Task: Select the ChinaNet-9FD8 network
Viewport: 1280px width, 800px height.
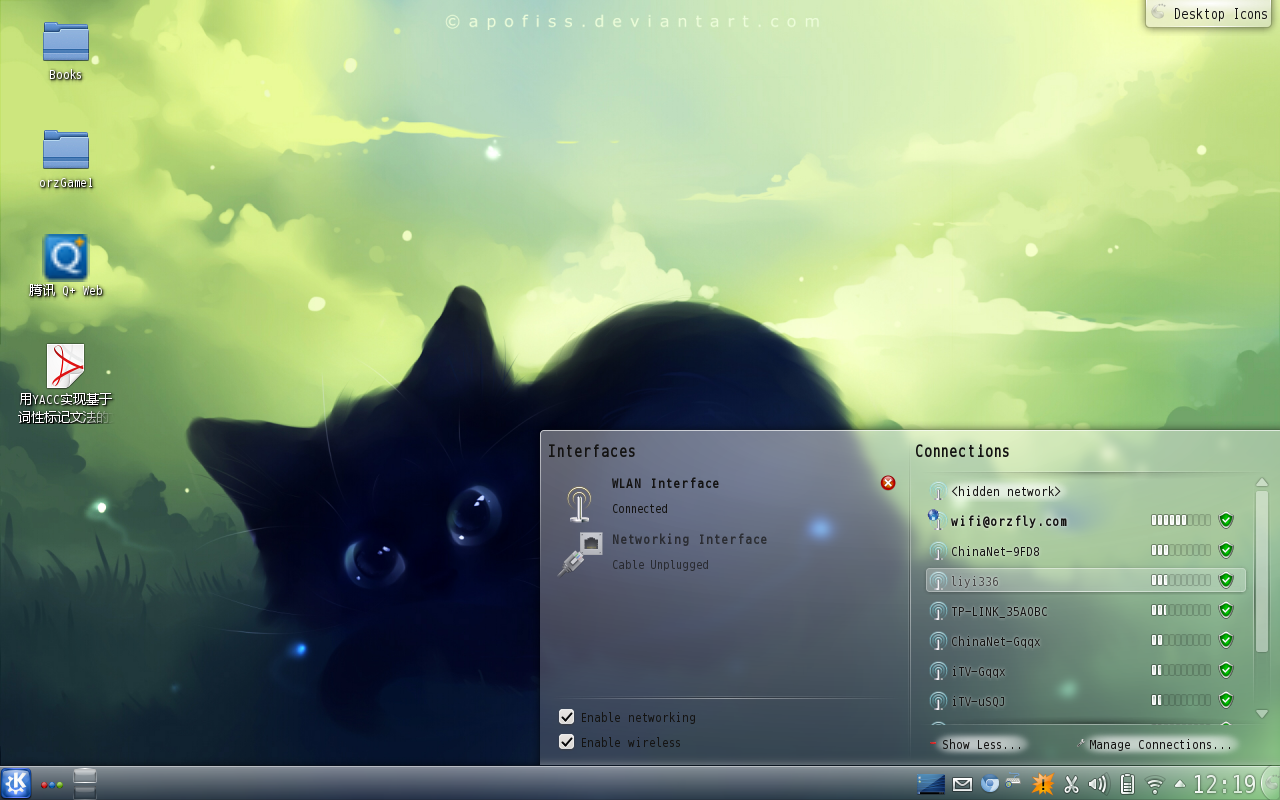Action: pos(995,551)
